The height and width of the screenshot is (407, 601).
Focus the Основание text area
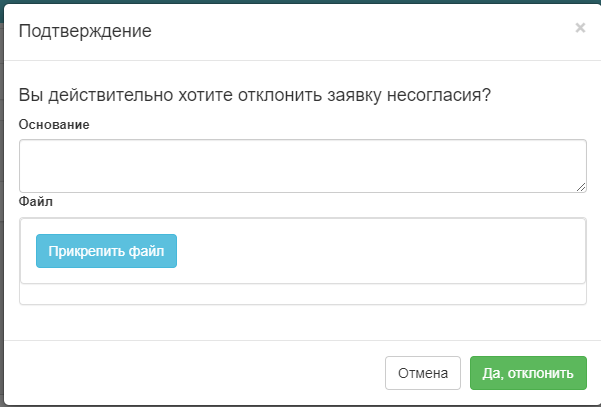[x=303, y=166]
